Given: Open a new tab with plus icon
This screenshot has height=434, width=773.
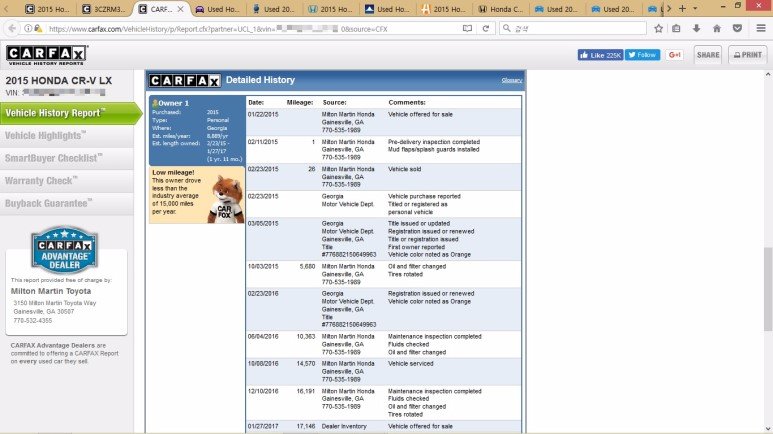Looking at the screenshot, I should coord(682,8).
